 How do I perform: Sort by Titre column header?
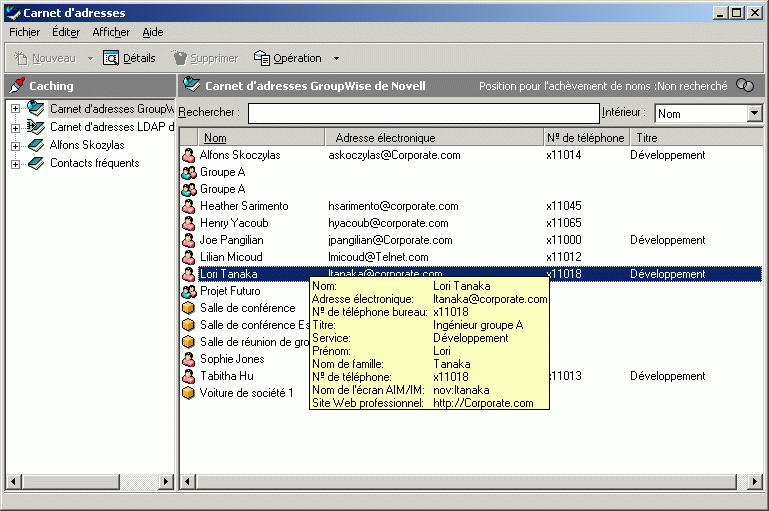(696, 138)
